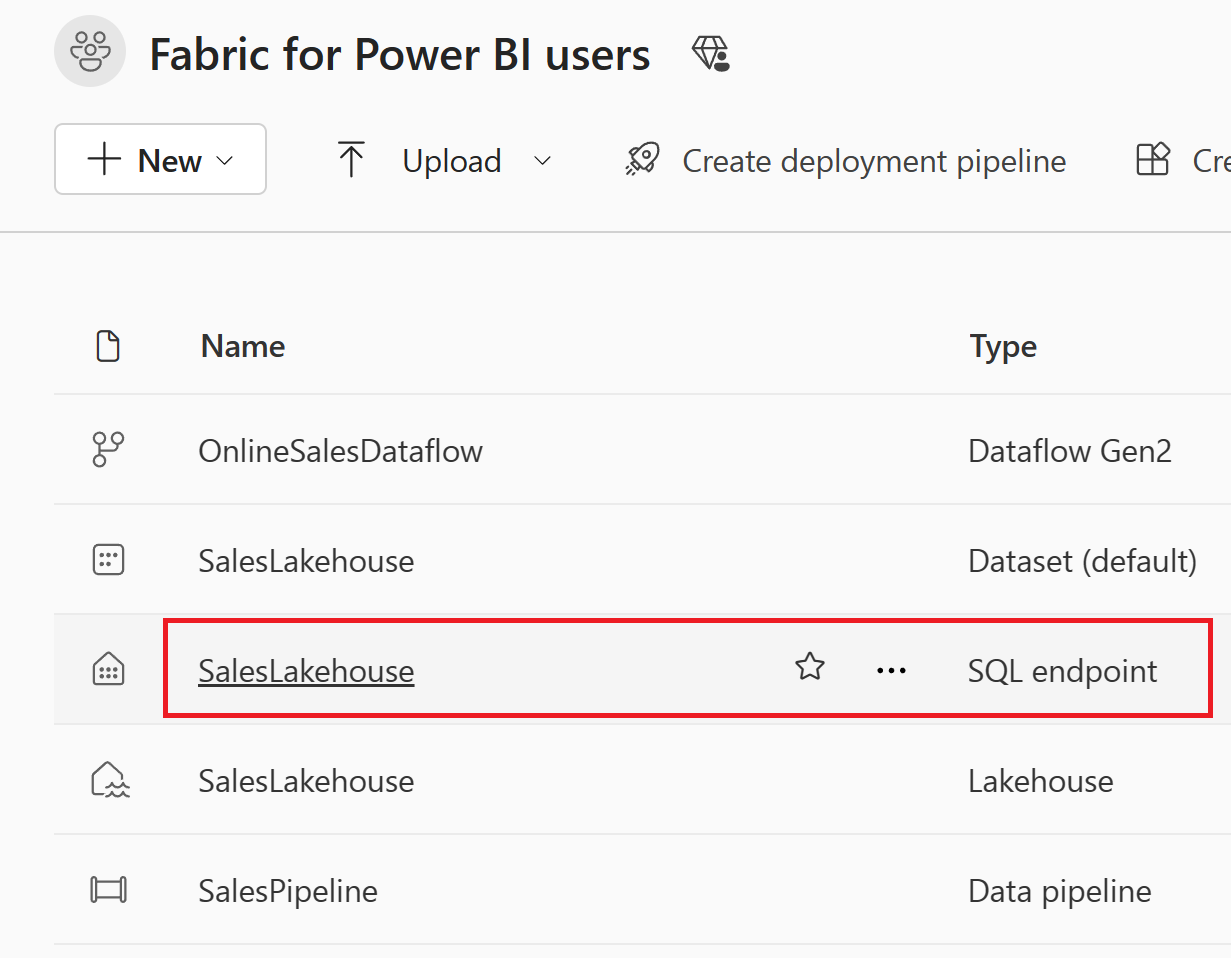Open the SalesLakehouse SQL endpoint

click(x=306, y=670)
